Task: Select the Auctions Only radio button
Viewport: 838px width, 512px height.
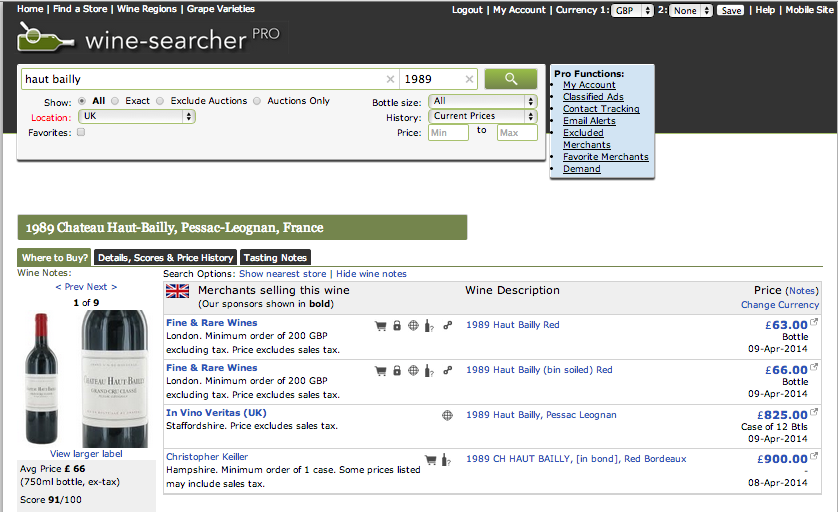Action: coord(257,100)
